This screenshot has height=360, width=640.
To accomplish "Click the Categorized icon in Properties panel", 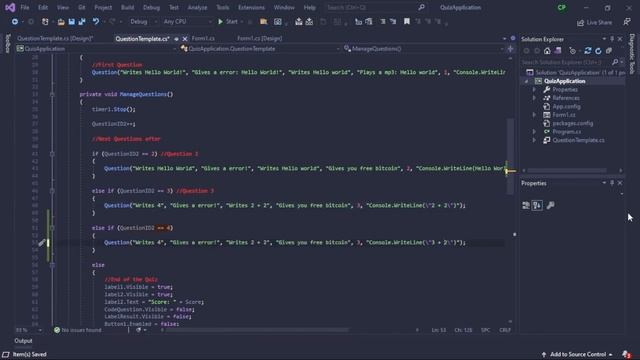I will point(526,205).
